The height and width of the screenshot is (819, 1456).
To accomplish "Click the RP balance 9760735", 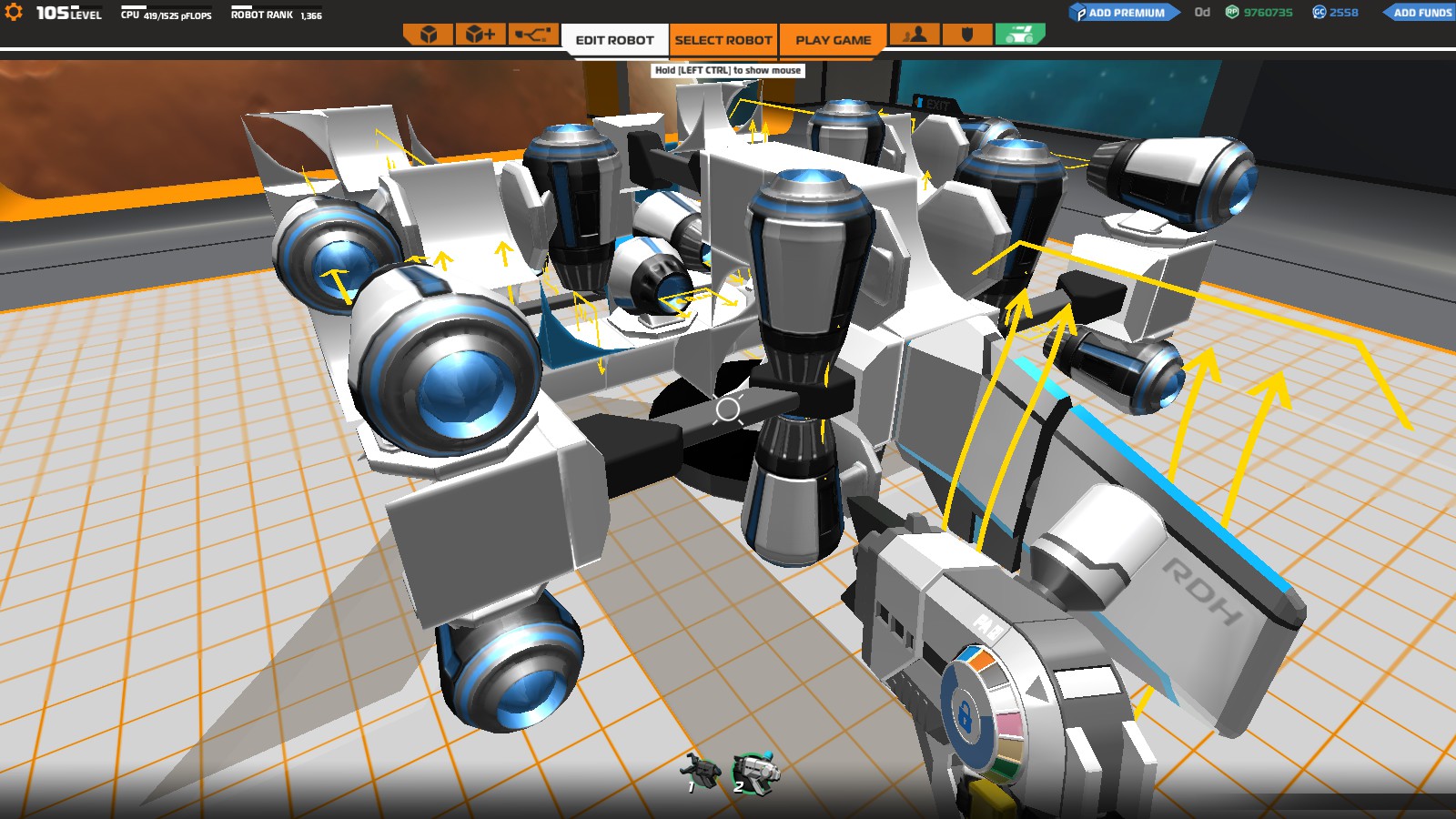I will [x=1269, y=13].
